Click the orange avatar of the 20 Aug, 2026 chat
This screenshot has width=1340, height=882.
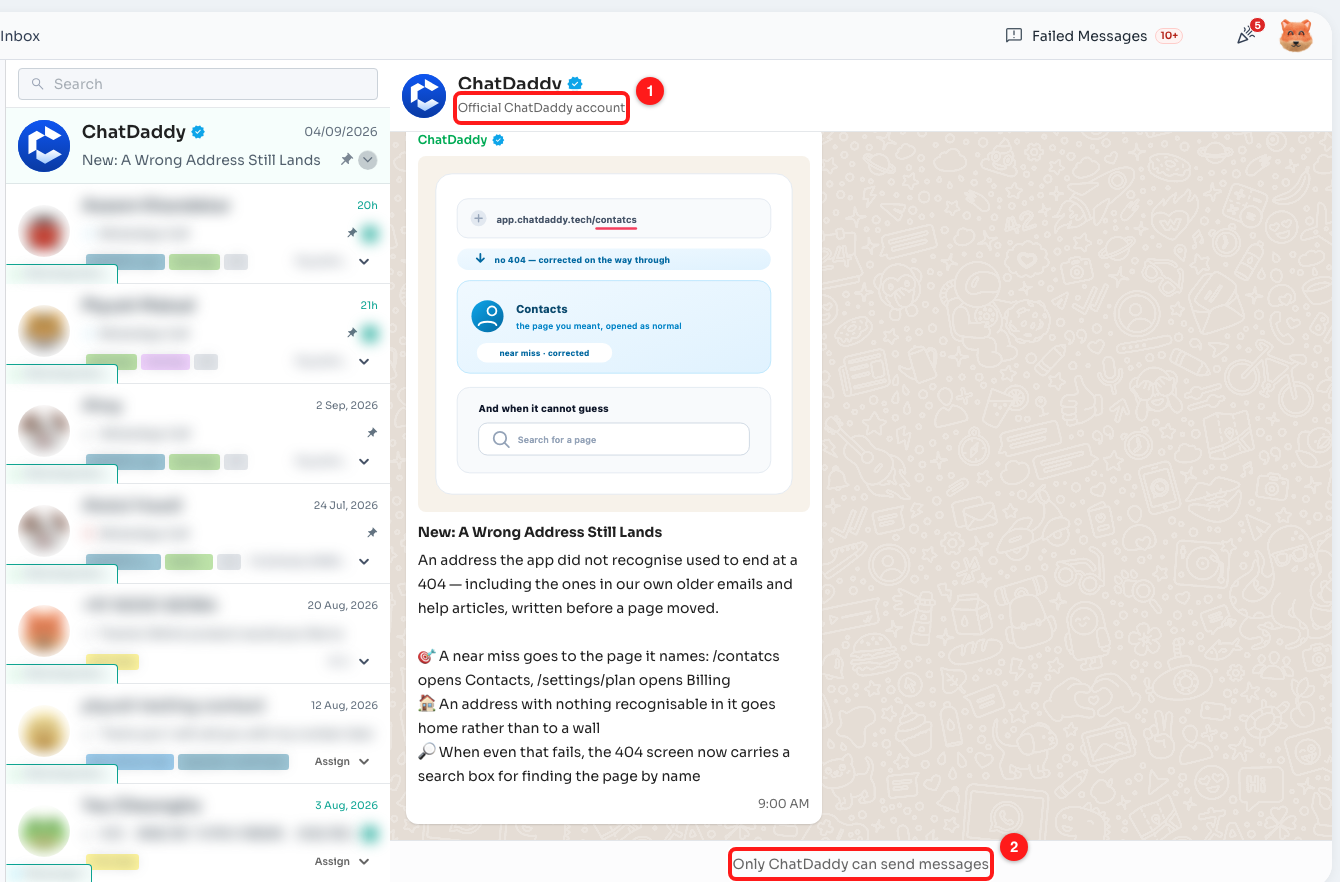click(44, 632)
